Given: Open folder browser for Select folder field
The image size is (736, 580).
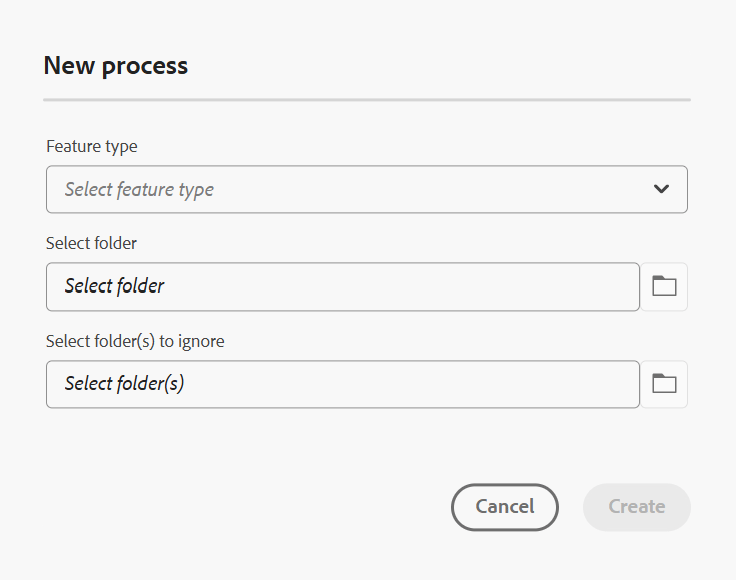Looking at the screenshot, I should click(x=664, y=287).
